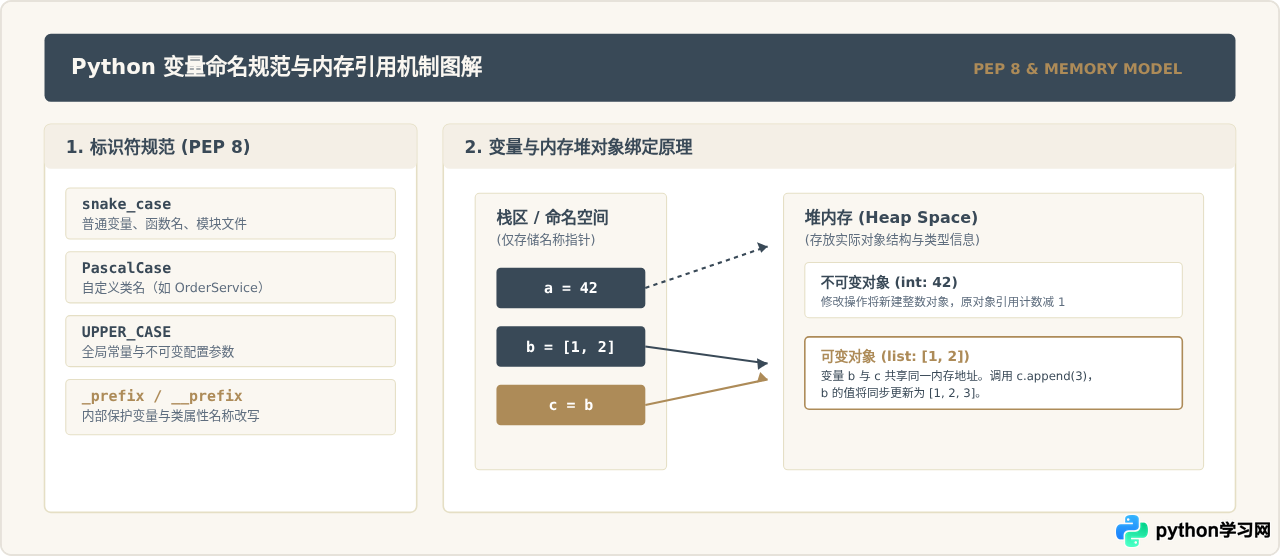Select the snake_case naming card
The height and width of the screenshot is (557, 1280).
coord(231,213)
